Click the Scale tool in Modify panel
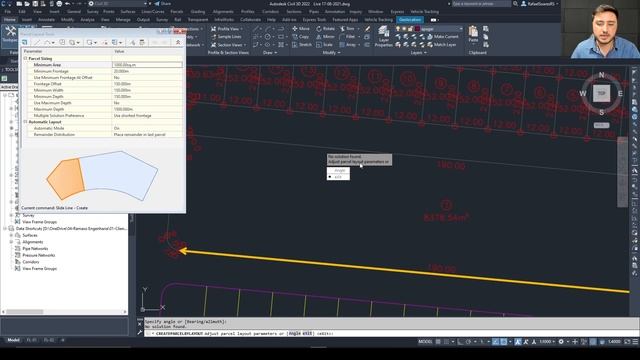640x360 pixels. pos(324,44)
